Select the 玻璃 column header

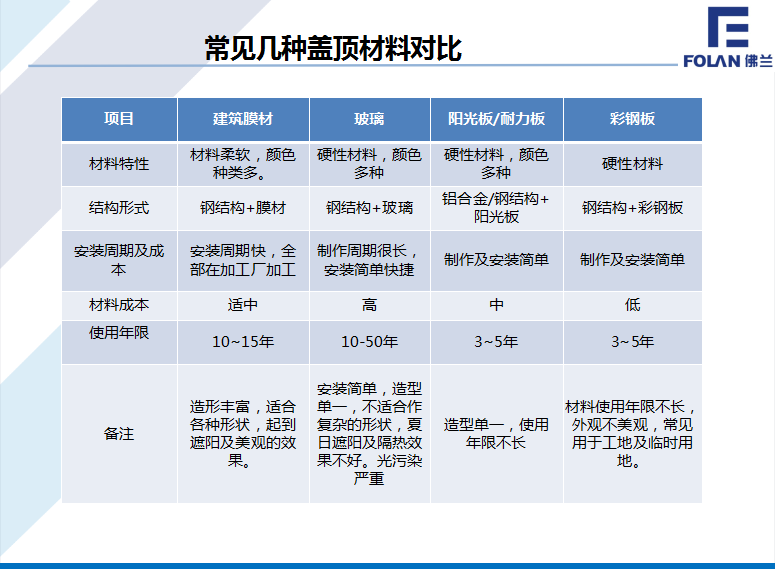pos(369,119)
